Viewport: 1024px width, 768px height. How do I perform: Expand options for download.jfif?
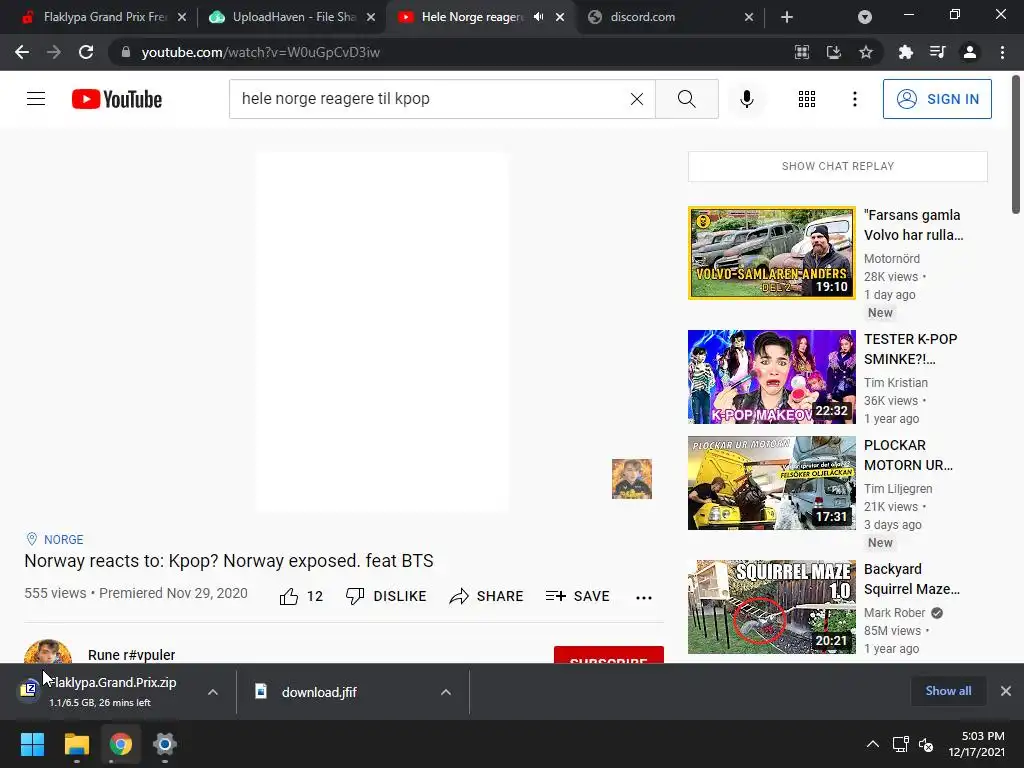[x=446, y=692]
